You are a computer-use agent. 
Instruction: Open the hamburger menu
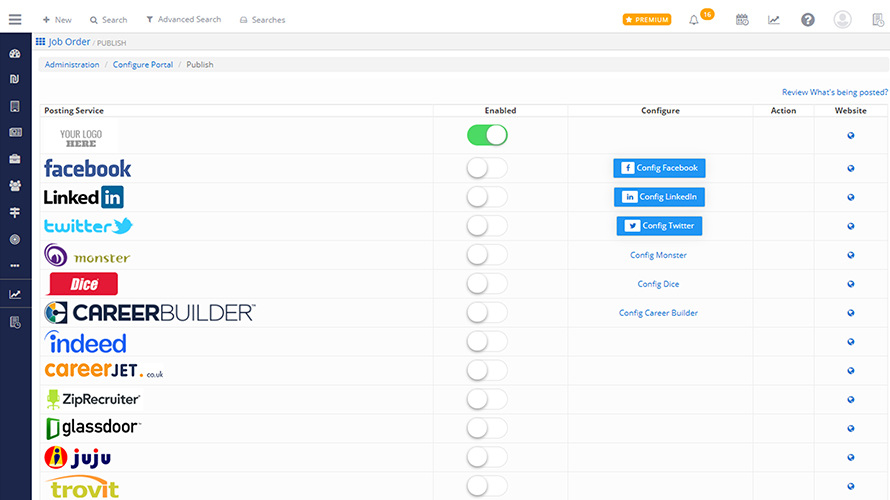click(15, 19)
